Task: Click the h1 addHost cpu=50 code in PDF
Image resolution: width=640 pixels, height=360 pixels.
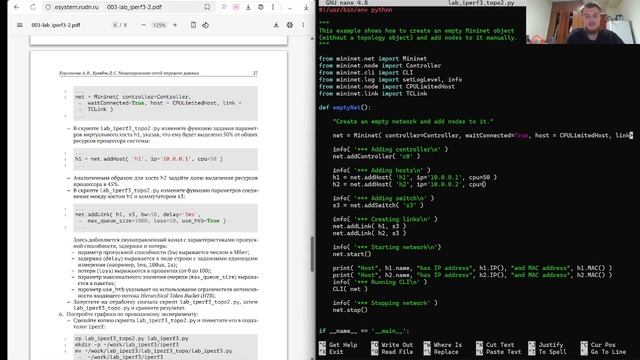Action: 149,159
